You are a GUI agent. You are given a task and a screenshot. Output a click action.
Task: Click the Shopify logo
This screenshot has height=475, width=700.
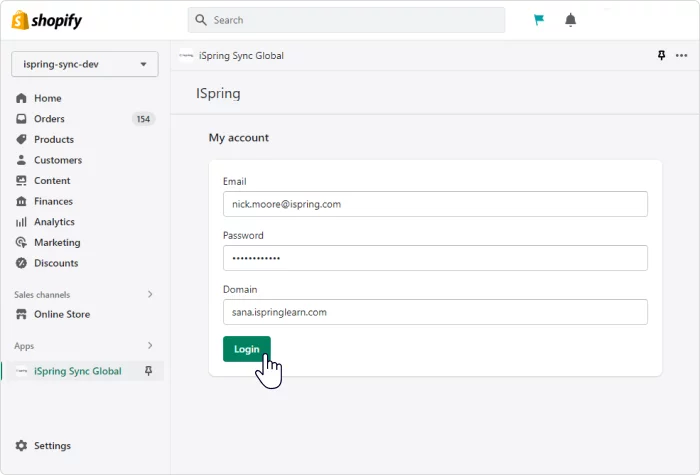[47, 20]
